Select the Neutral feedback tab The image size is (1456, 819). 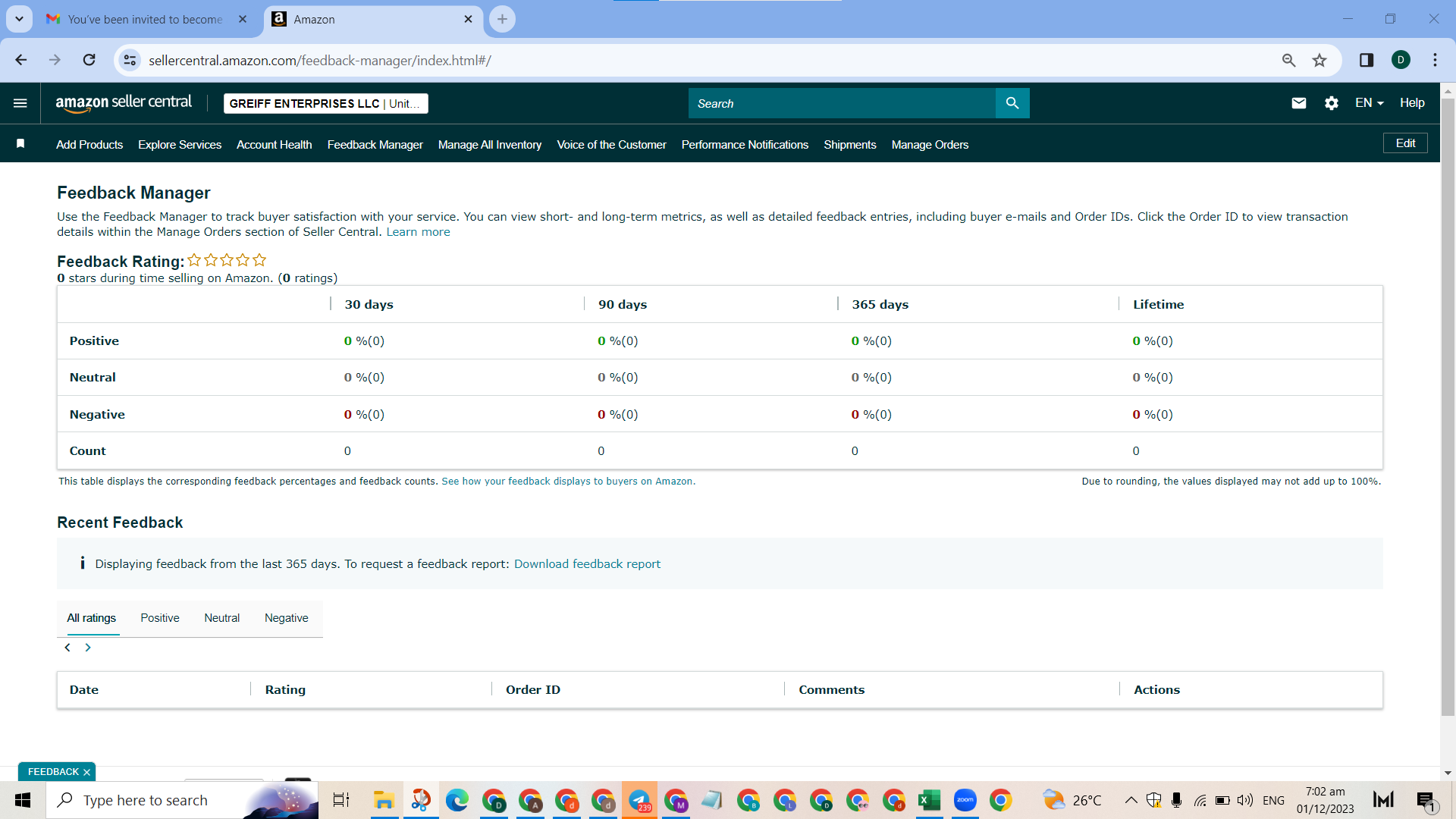pyautogui.click(x=222, y=618)
